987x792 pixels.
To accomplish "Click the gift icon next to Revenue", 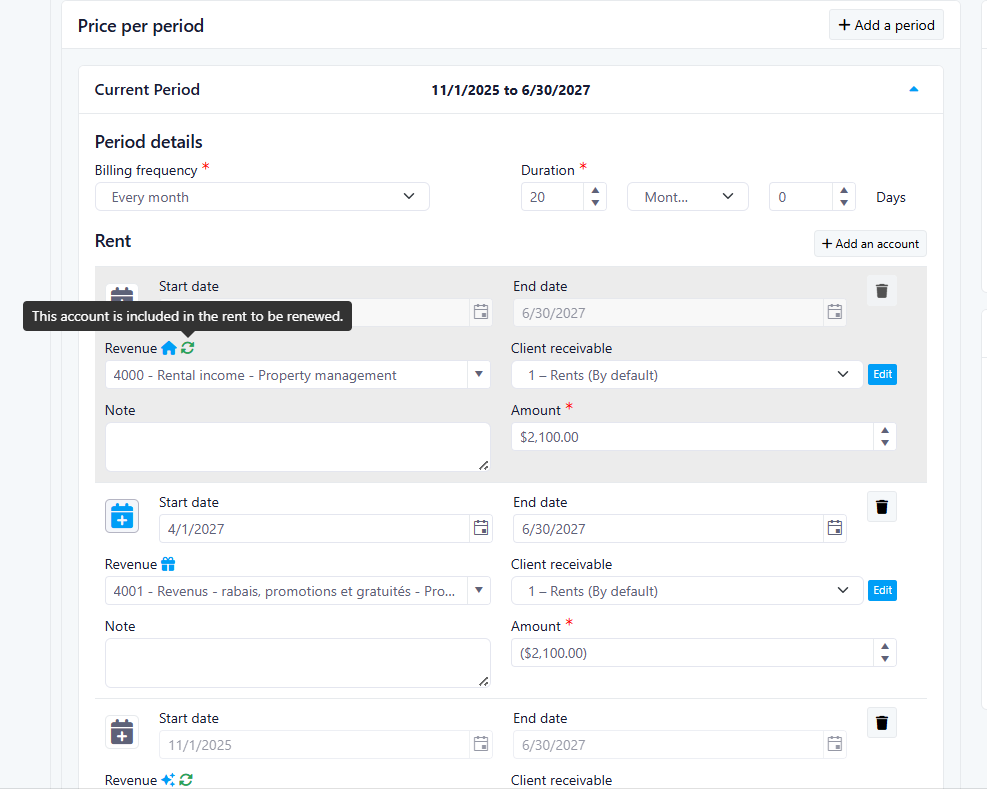I will pos(168,564).
